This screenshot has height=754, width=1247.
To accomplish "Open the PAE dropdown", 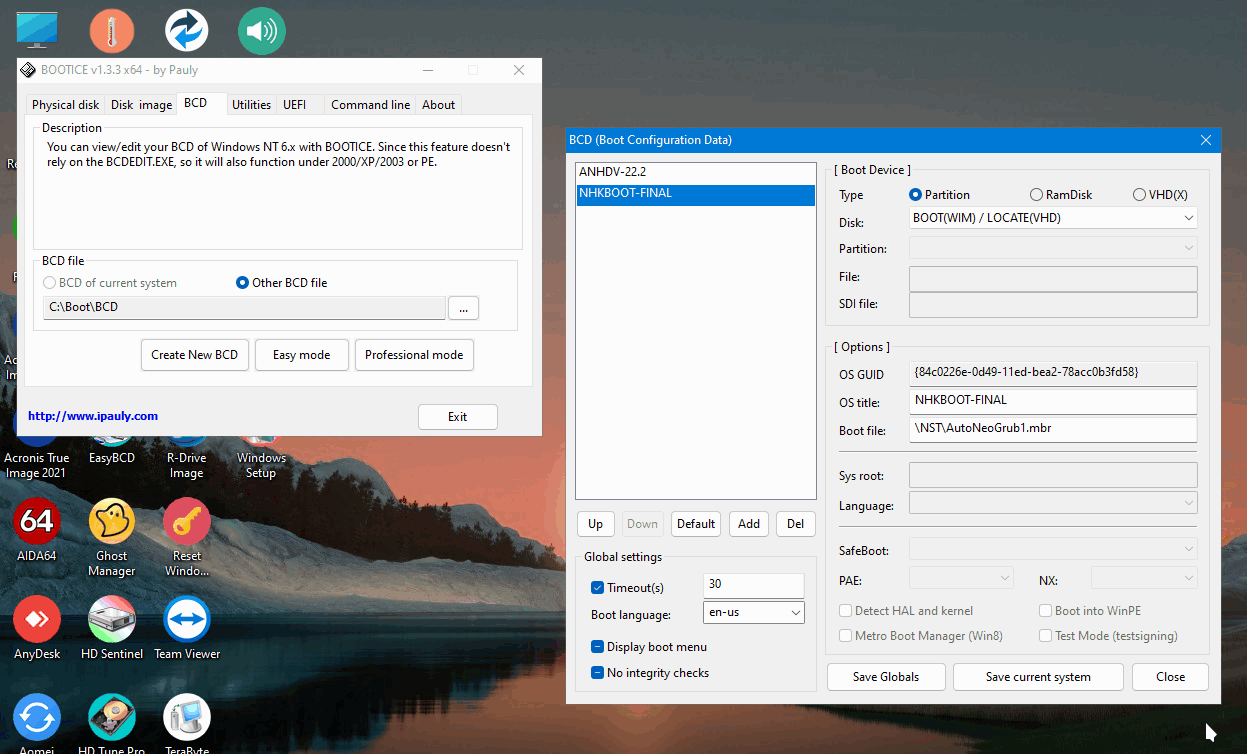I will (x=962, y=578).
